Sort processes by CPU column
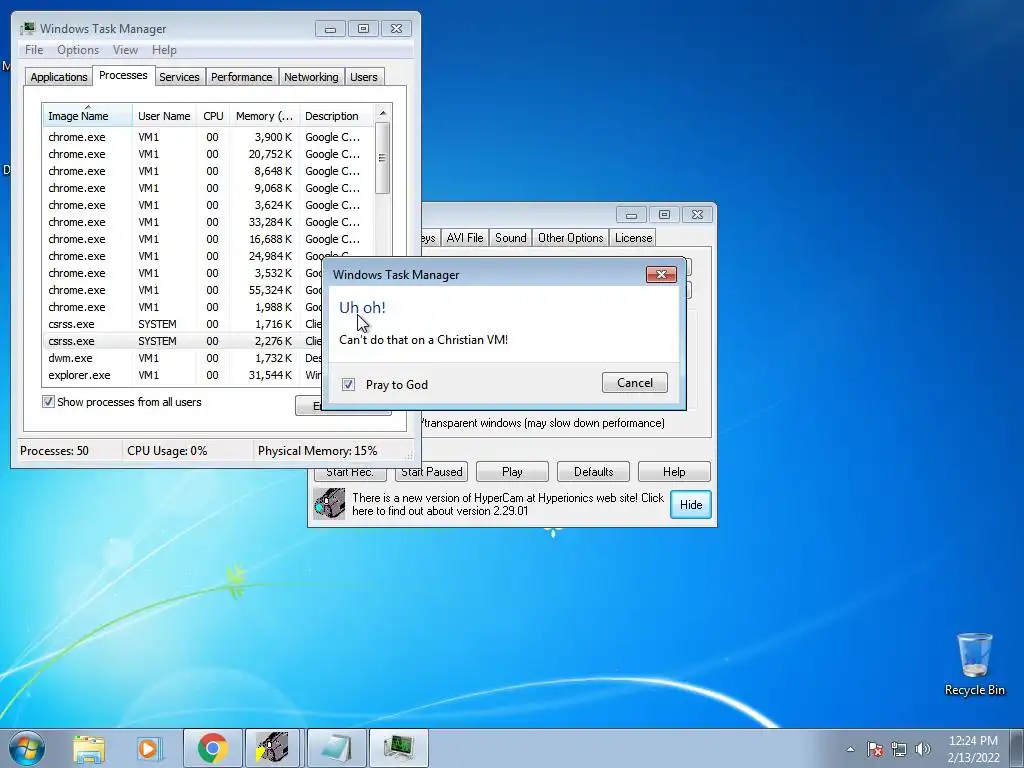Image resolution: width=1024 pixels, height=768 pixels. 214,116
